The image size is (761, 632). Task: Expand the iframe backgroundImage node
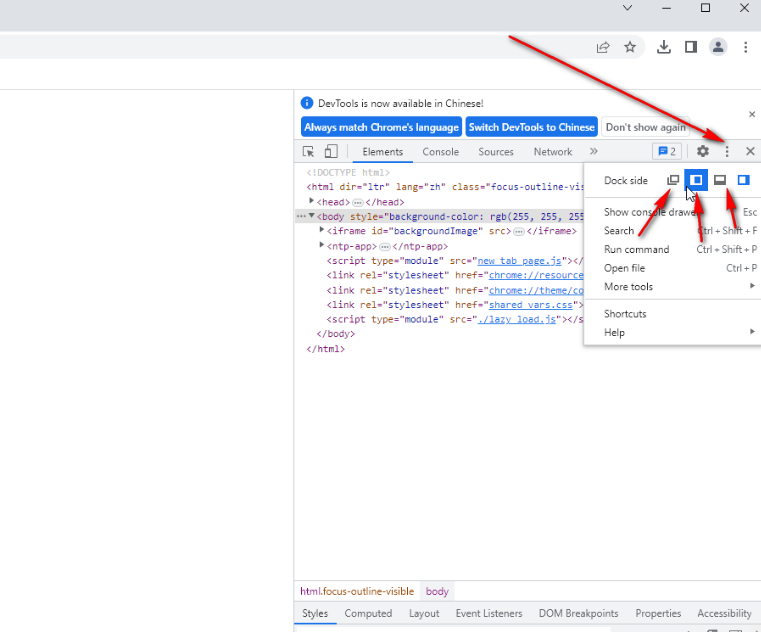tap(322, 230)
